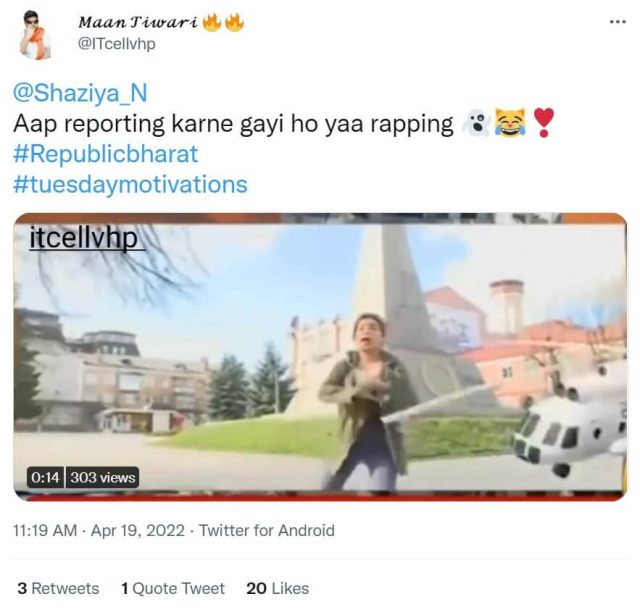The width and height of the screenshot is (640, 615).
Task: Click the laughing cat emoji in tweet
Action: [510, 123]
